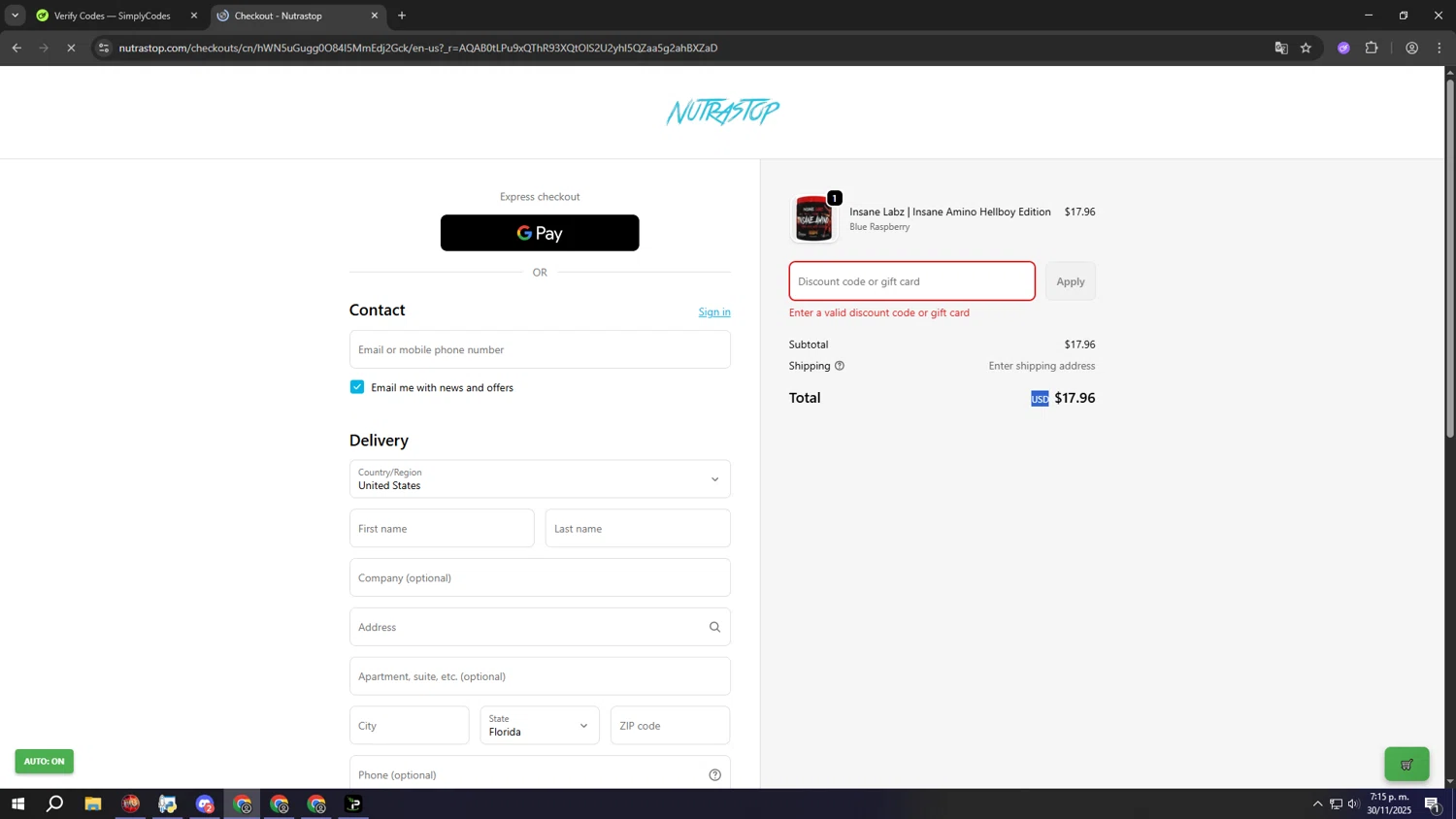Click the First name field
This screenshot has height=819, width=1456.
tap(442, 529)
